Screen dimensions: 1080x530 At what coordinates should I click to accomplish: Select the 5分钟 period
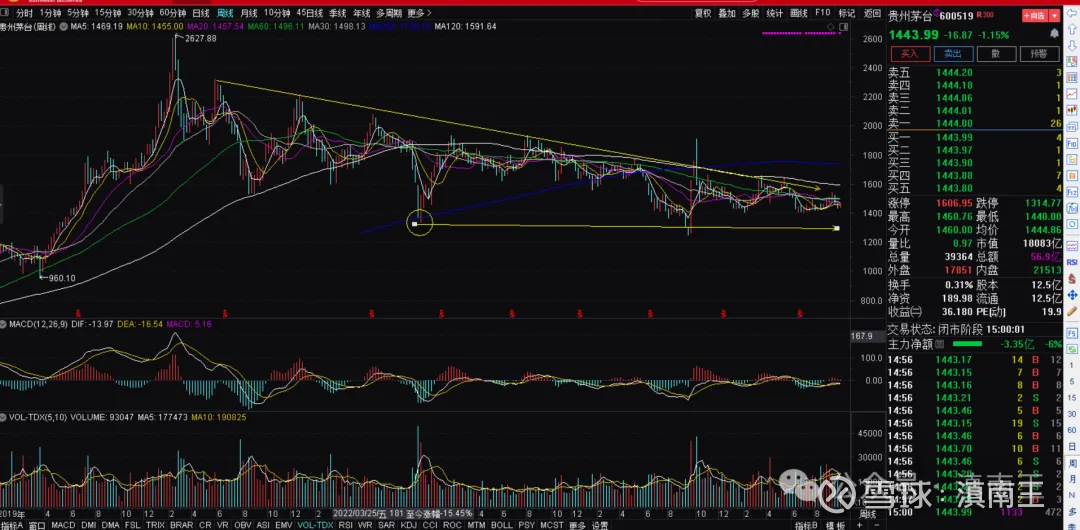point(78,13)
